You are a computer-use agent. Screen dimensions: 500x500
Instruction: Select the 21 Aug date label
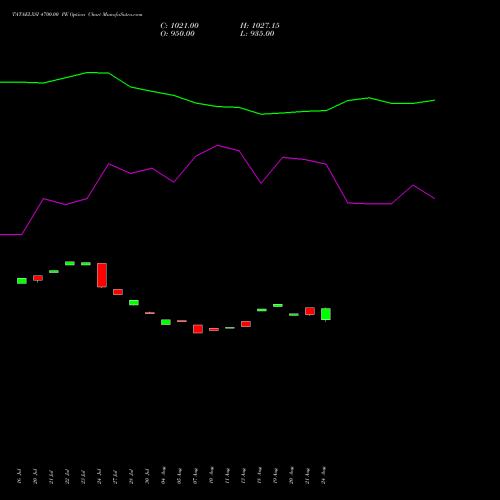[307, 475]
